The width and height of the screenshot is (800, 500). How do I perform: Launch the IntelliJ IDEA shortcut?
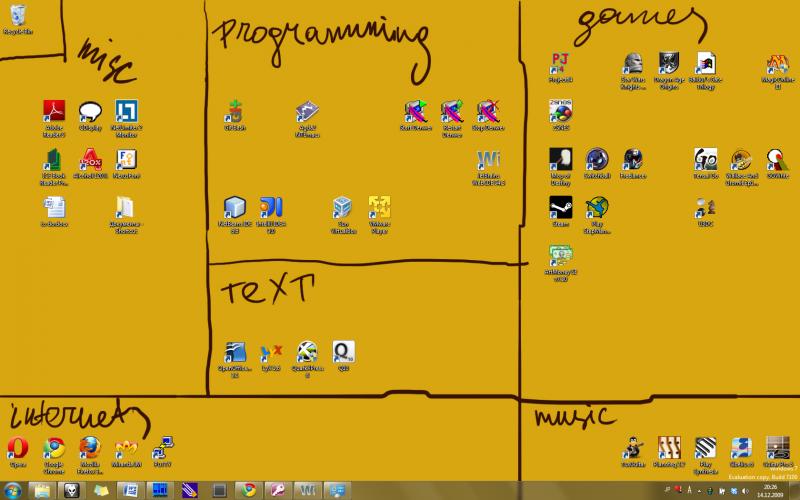click(x=271, y=208)
